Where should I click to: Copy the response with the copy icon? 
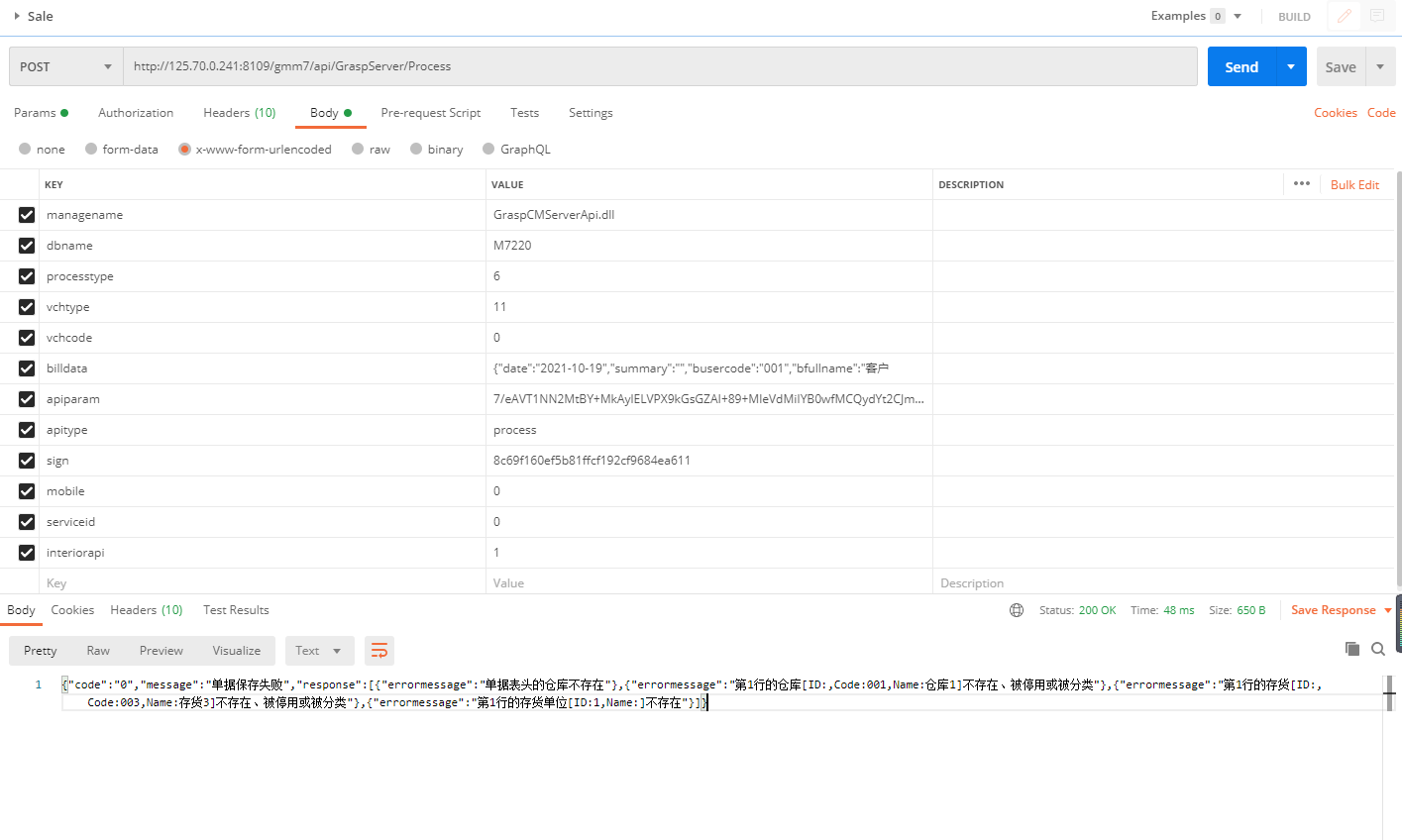click(1351, 649)
